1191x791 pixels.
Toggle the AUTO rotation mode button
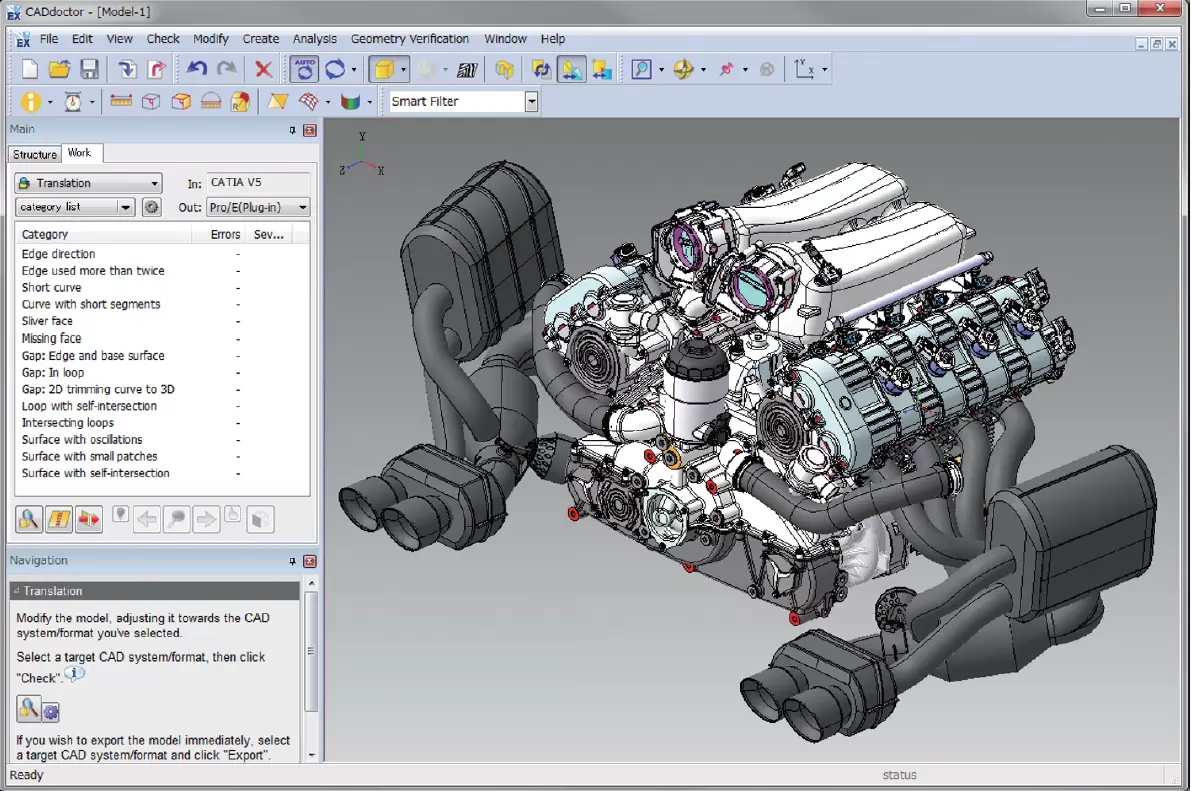(304, 69)
